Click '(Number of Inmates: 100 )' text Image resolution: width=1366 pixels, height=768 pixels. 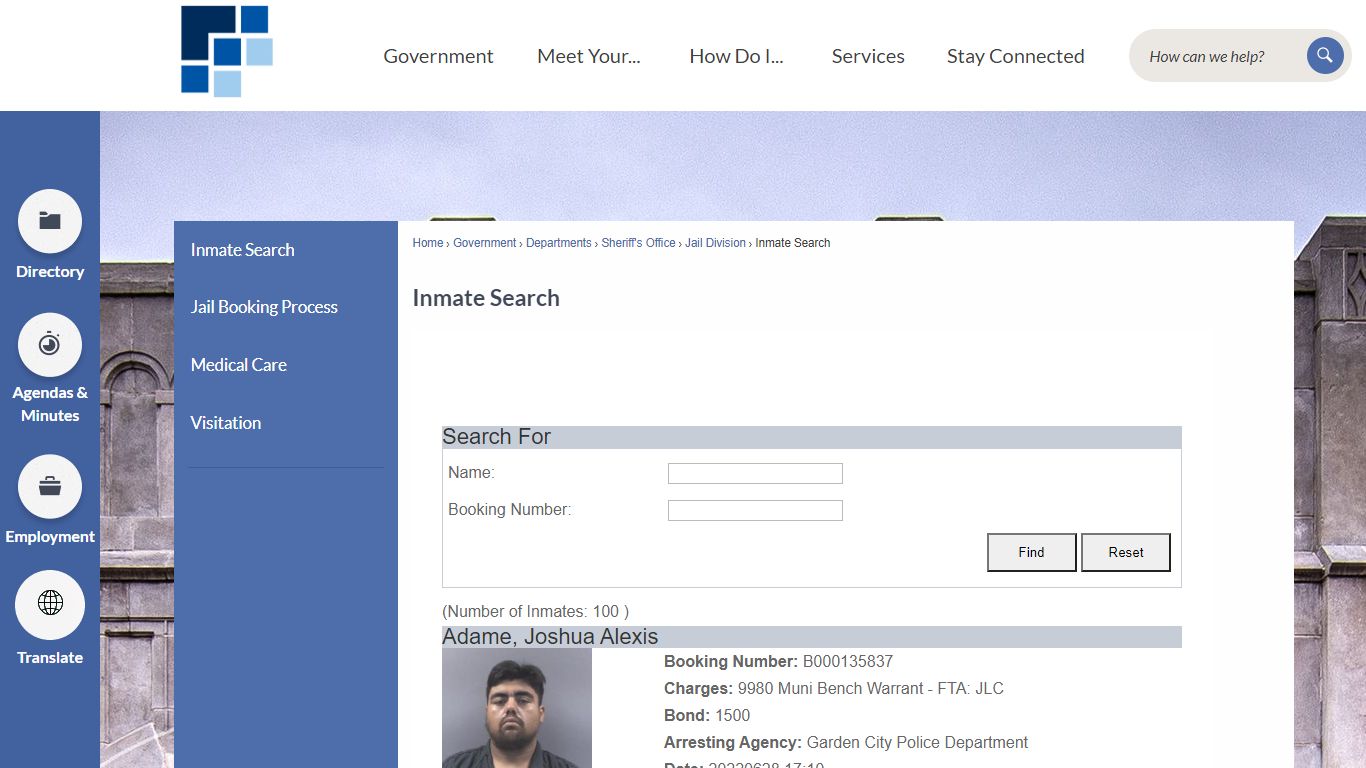[536, 612]
